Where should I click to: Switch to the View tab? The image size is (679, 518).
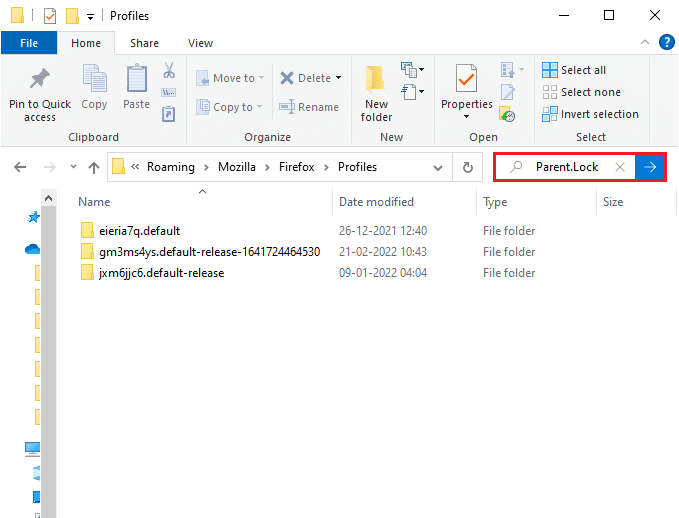200,43
